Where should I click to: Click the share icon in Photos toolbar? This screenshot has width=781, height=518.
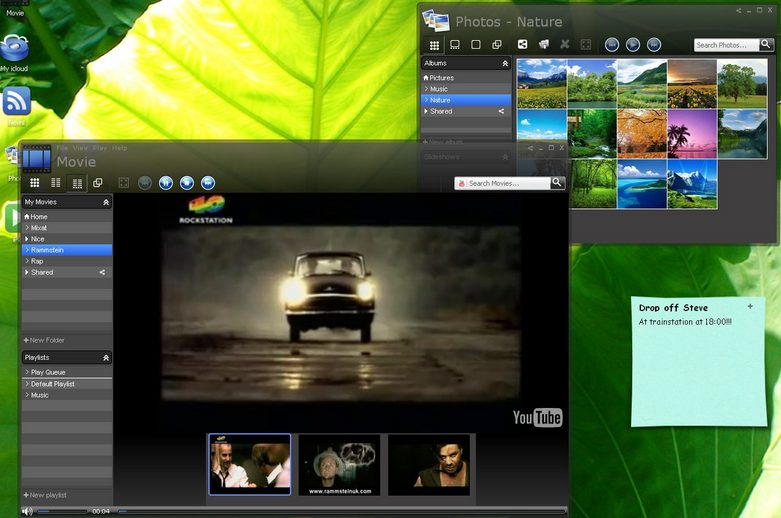pos(522,45)
